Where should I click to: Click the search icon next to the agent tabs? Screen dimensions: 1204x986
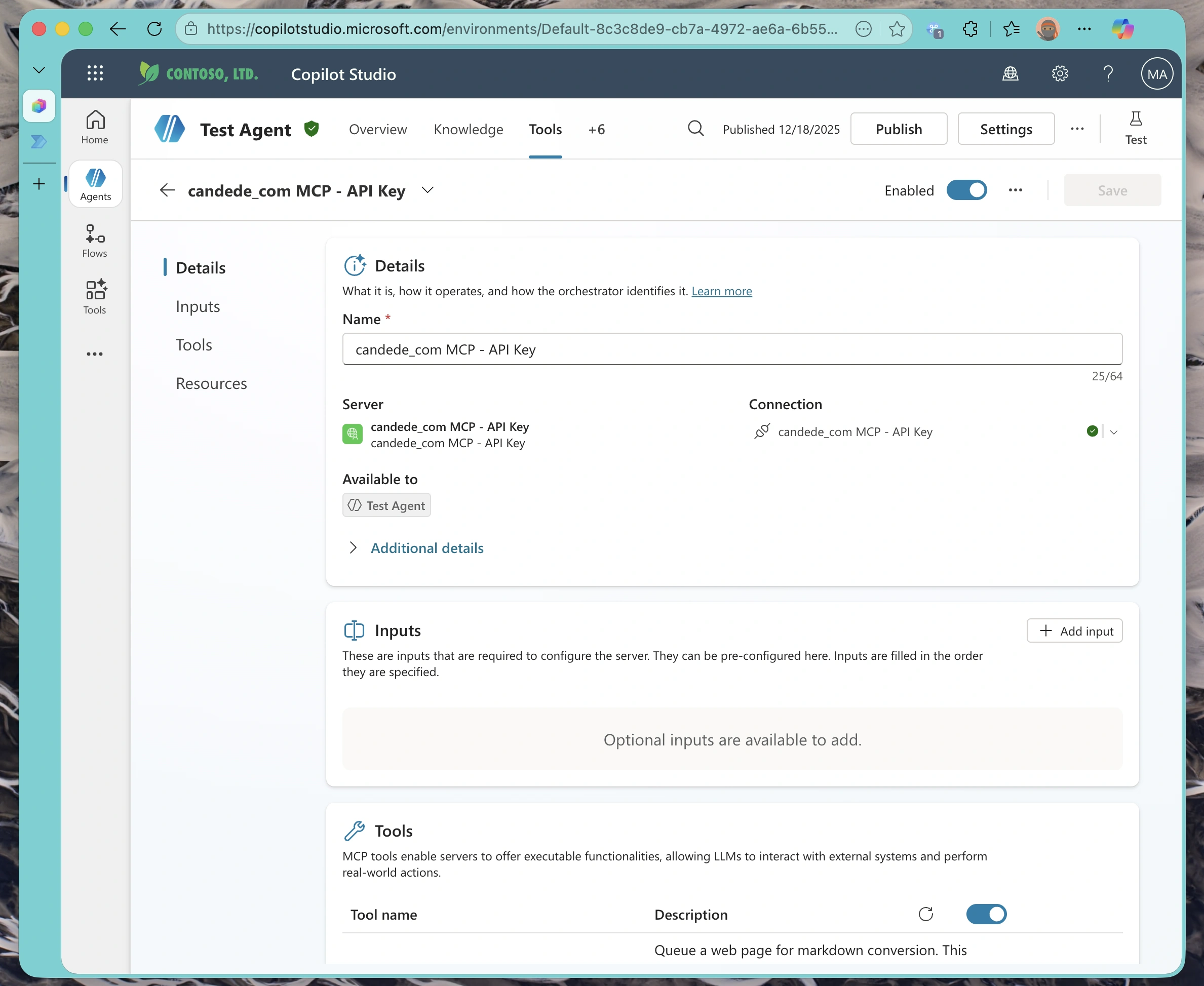click(x=695, y=129)
